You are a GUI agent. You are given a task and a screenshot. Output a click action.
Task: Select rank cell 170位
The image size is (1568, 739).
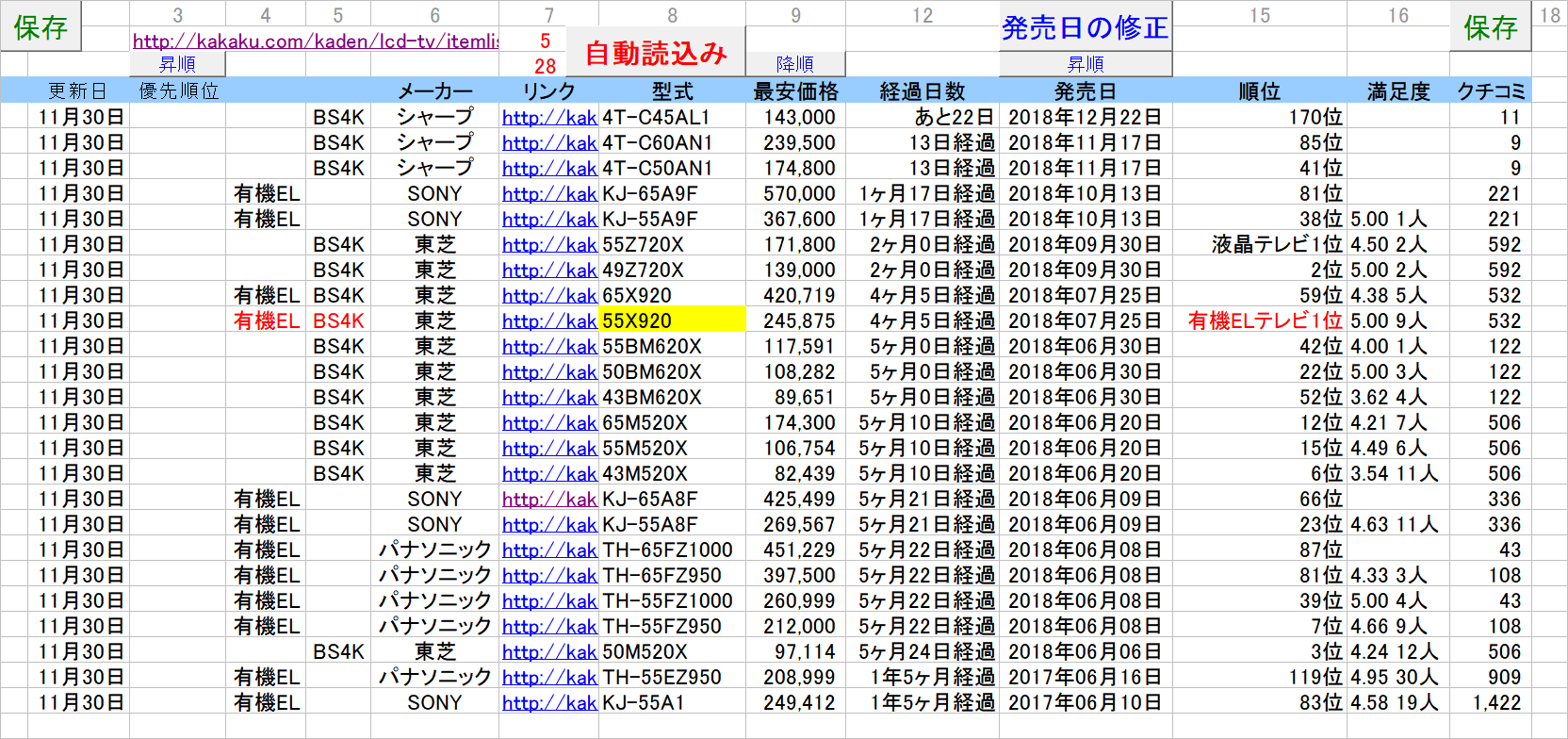[1260, 117]
